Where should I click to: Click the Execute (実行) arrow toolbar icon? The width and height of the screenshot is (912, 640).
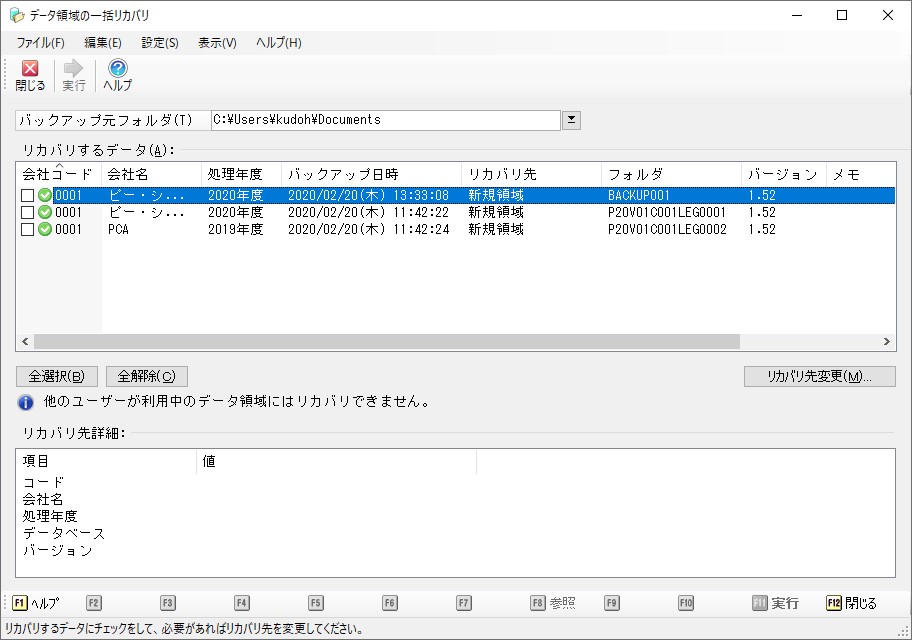pyautogui.click(x=73, y=69)
